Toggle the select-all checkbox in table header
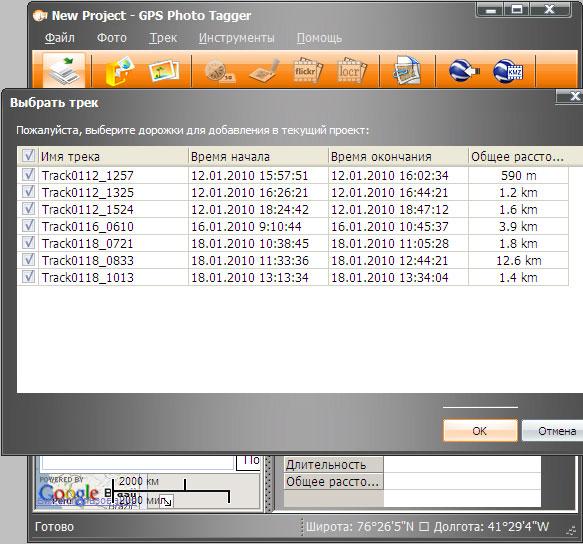The width and height of the screenshot is (583, 544). pyautogui.click(x=29, y=155)
